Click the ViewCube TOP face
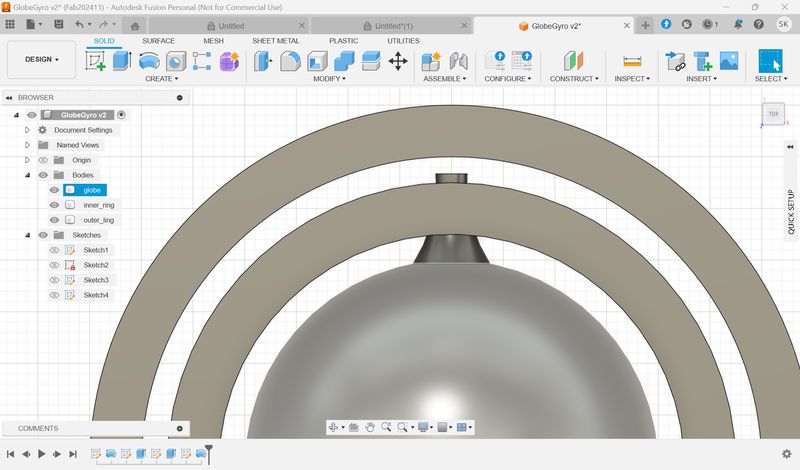This screenshot has height=470, width=800. (x=773, y=114)
